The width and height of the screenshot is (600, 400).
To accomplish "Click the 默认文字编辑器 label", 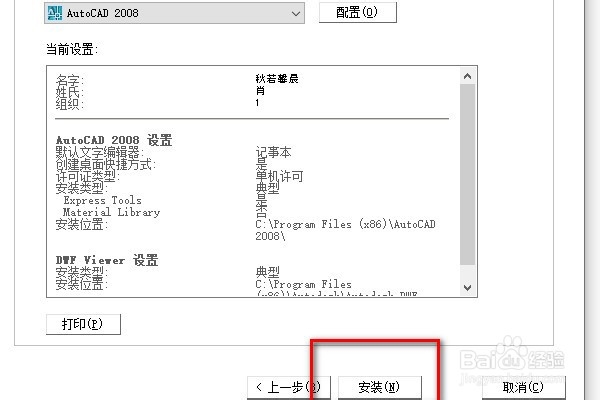I will click(99, 152).
